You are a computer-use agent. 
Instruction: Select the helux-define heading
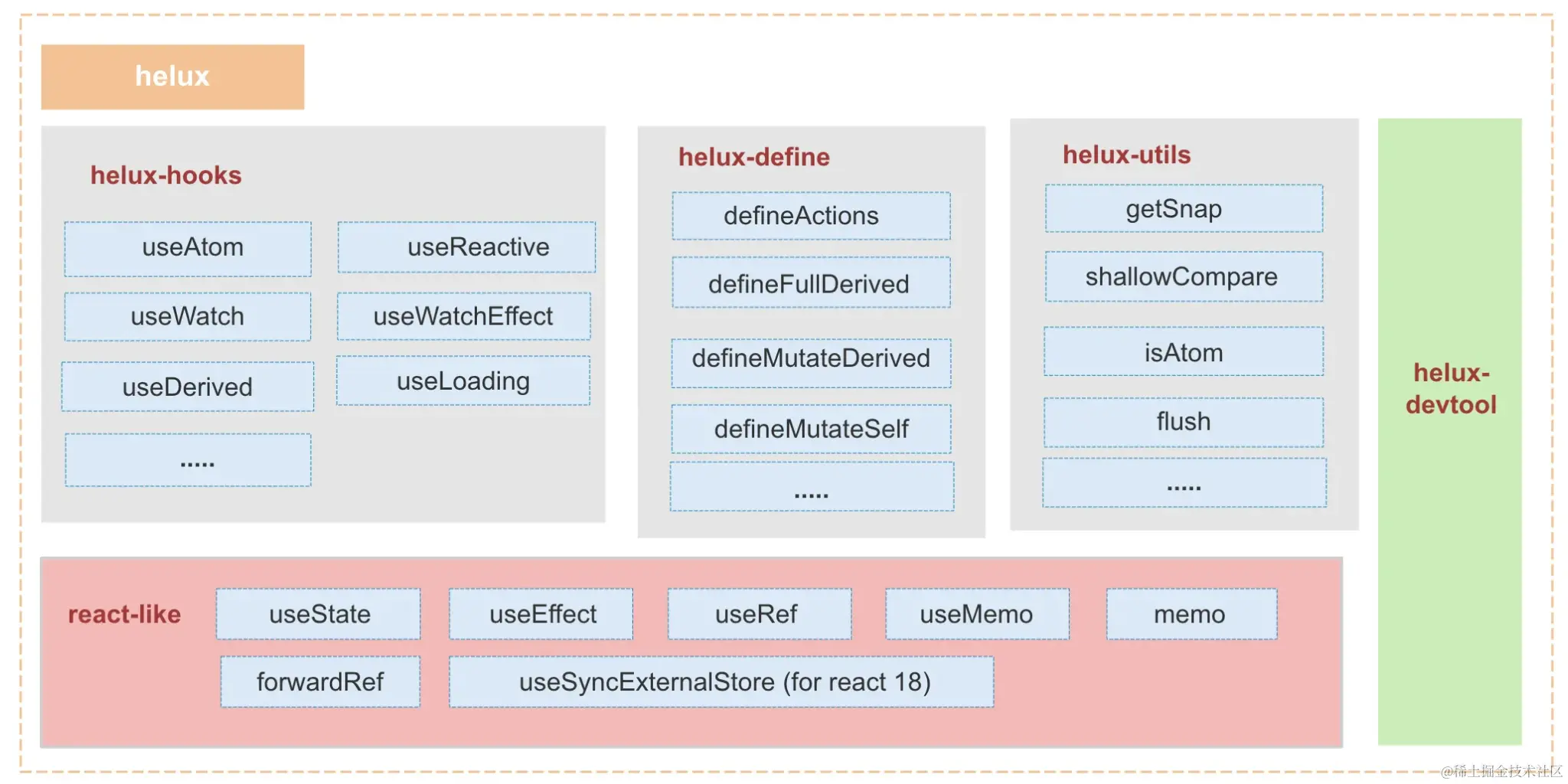point(754,157)
